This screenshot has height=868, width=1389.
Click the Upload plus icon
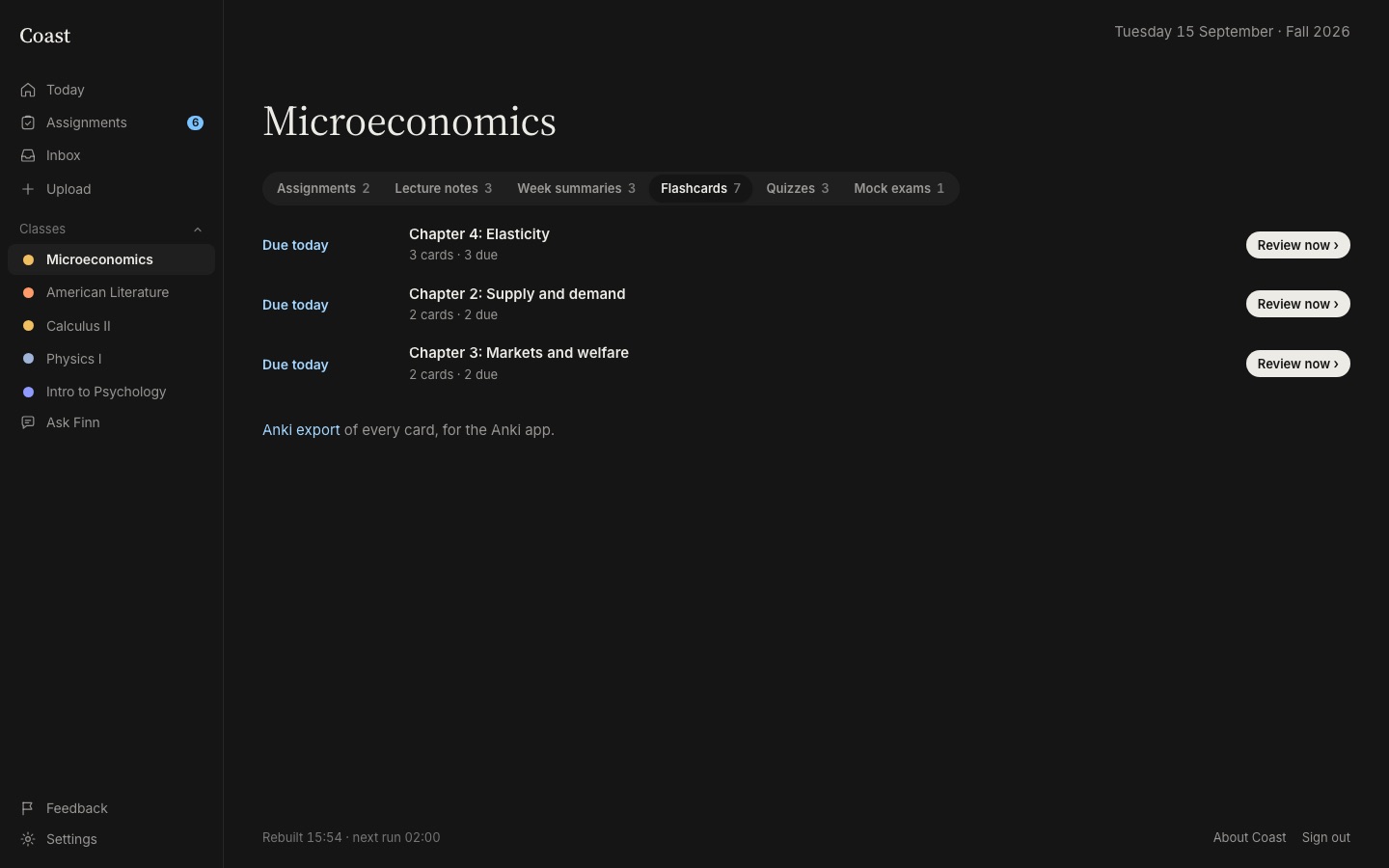point(28,189)
